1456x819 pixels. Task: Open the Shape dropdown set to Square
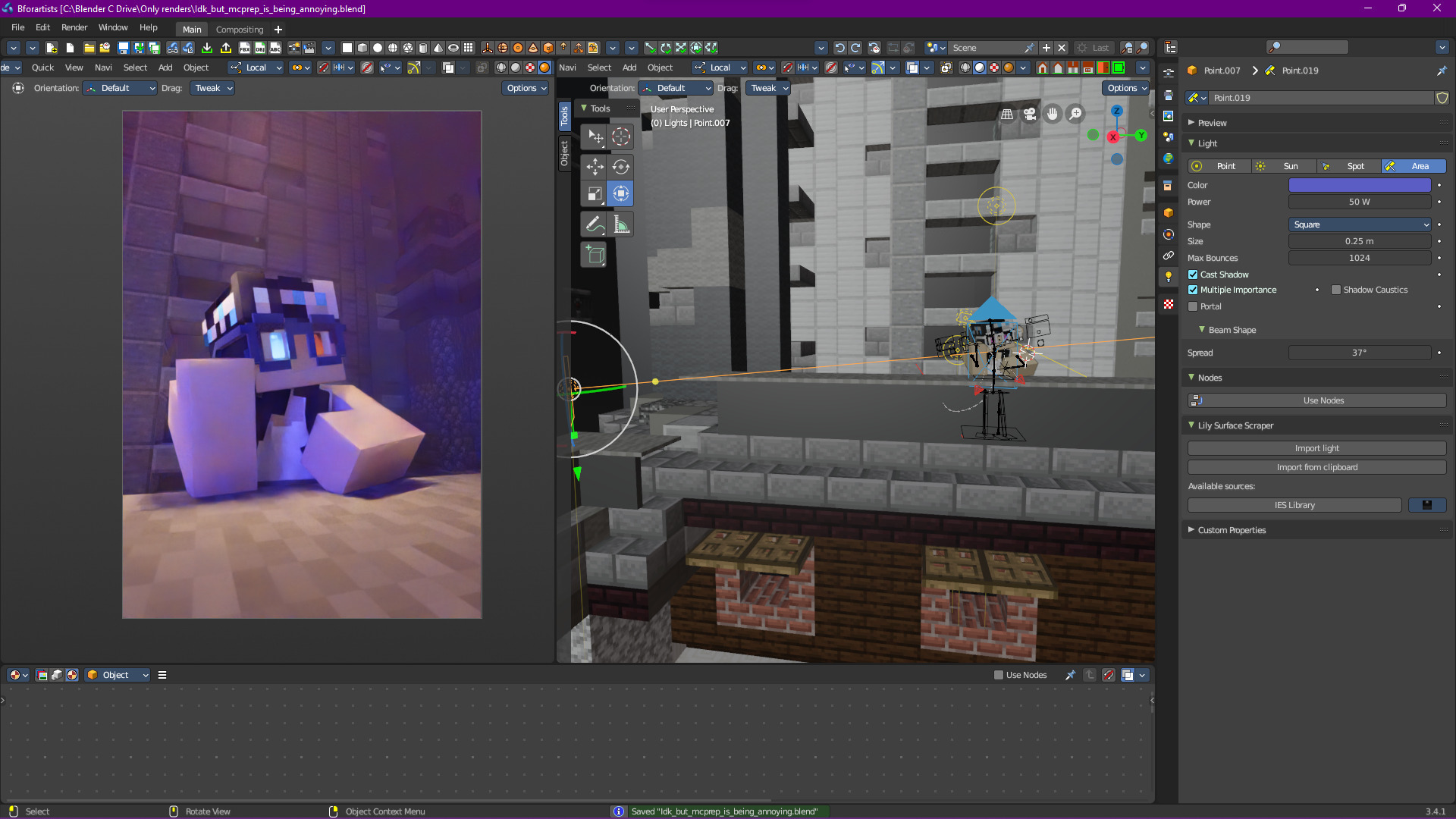[1359, 224]
